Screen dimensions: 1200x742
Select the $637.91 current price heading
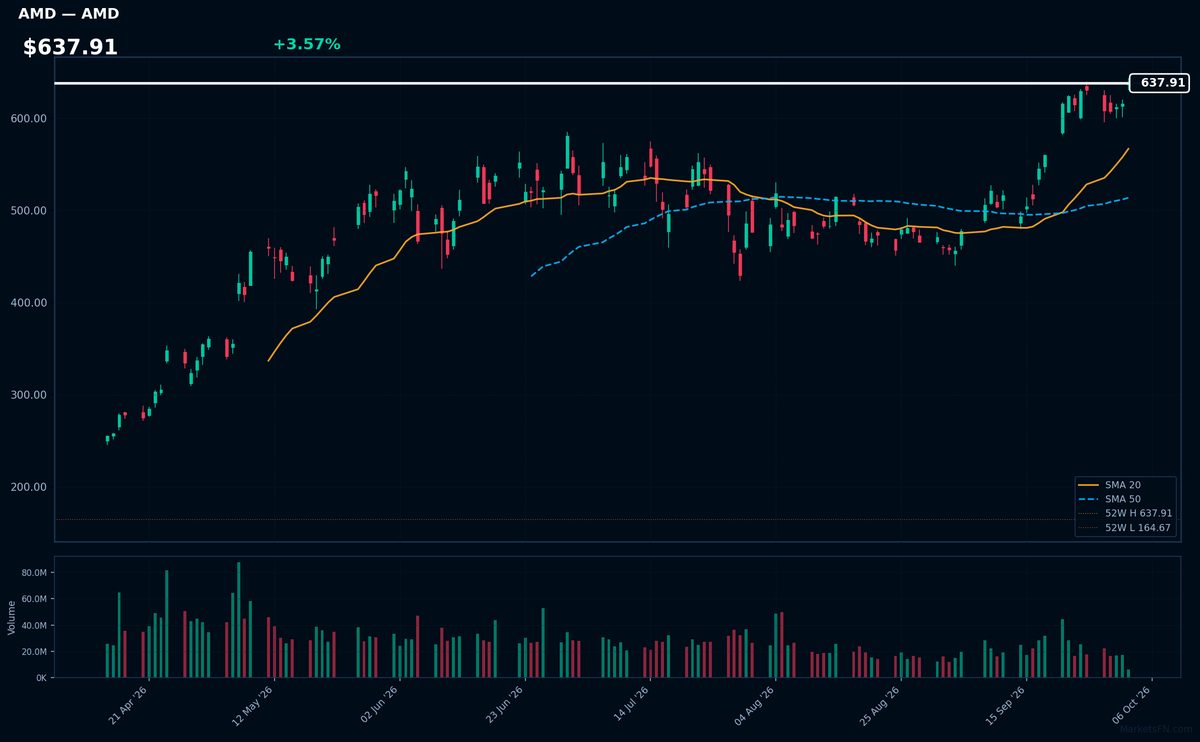[70, 47]
